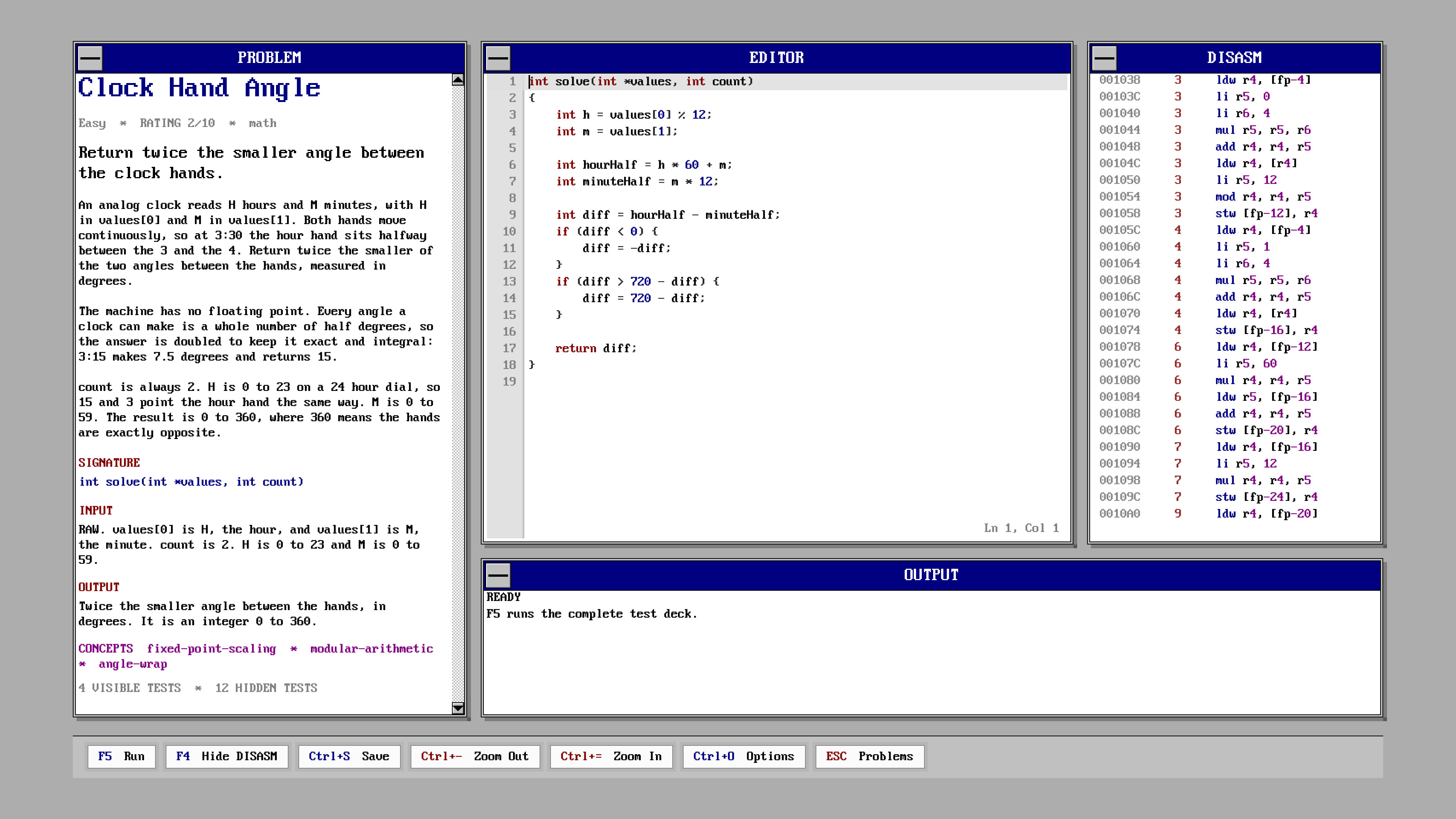Return to Problems via ESC button
Screen dimensions: 1456x819
(x=870, y=756)
